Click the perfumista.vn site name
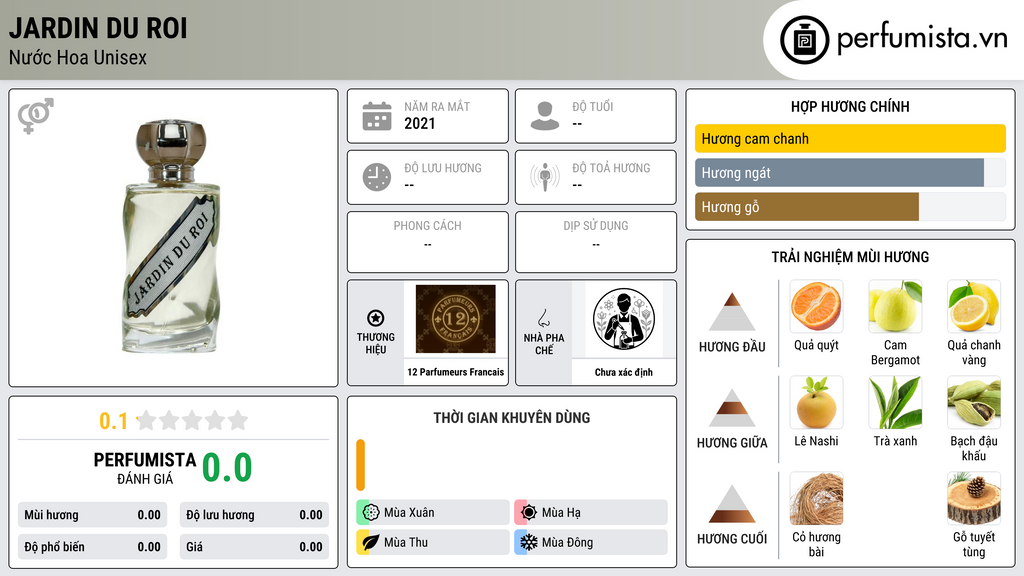The width and height of the screenshot is (1024, 576). (922, 39)
